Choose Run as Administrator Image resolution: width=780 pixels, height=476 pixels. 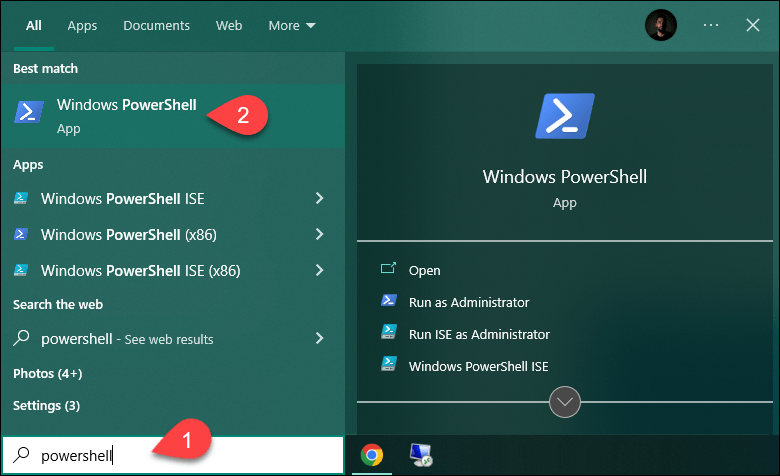469,302
